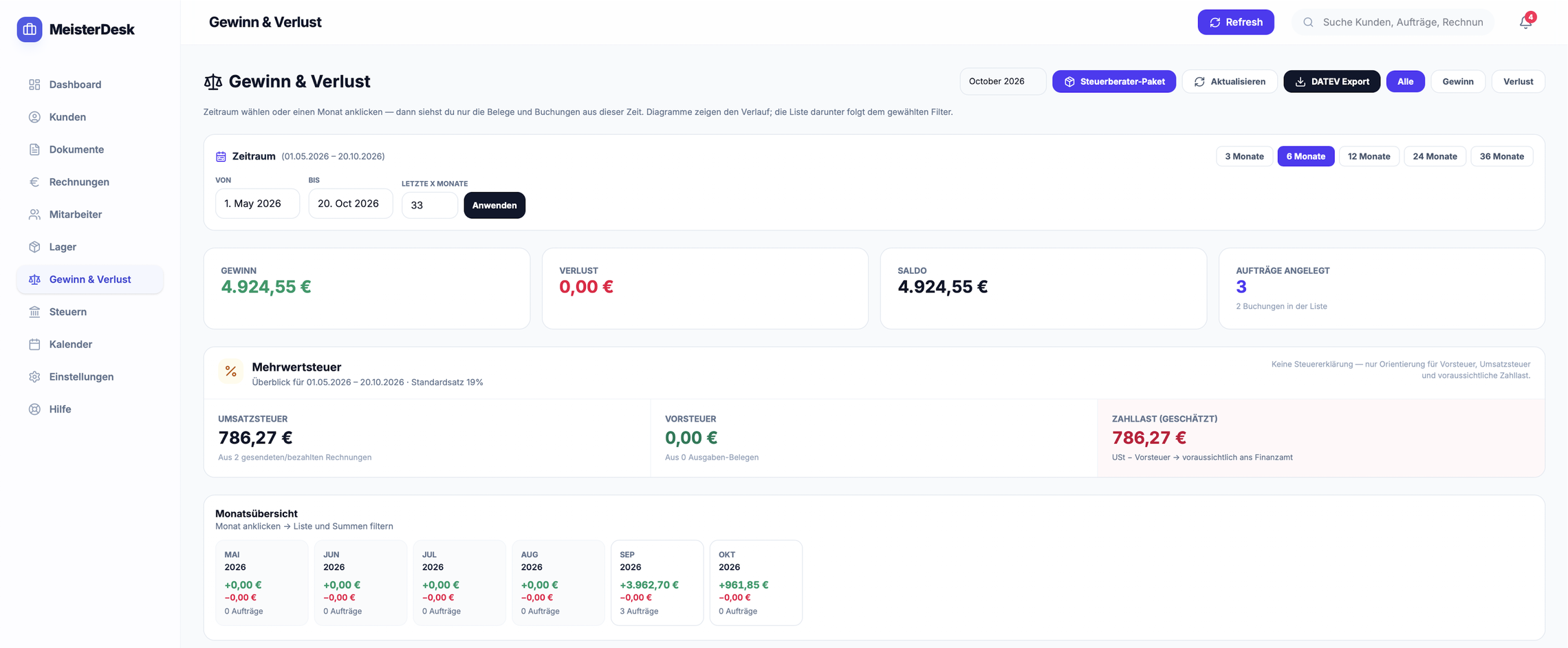Select the 3 Monate range
Viewport: 1568px width, 648px height.
[x=1244, y=156]
